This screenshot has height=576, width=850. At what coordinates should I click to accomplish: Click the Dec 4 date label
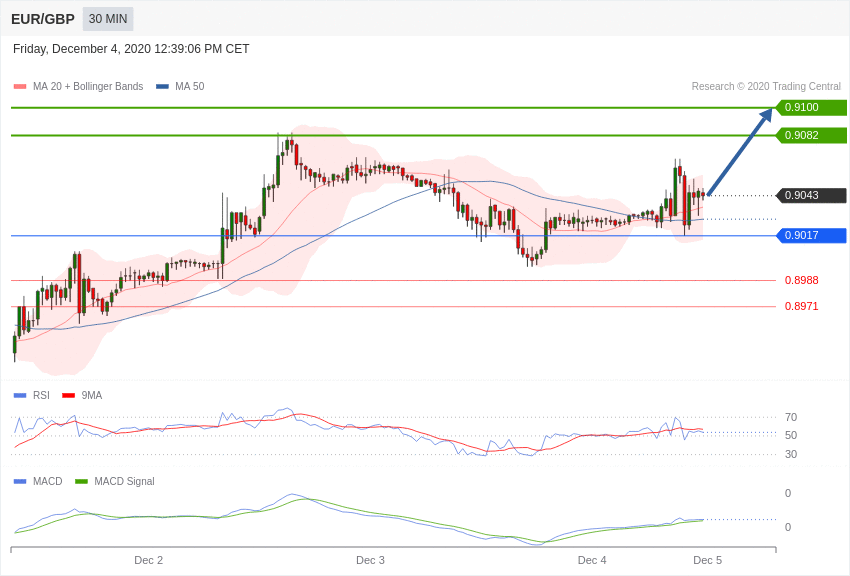592,560
